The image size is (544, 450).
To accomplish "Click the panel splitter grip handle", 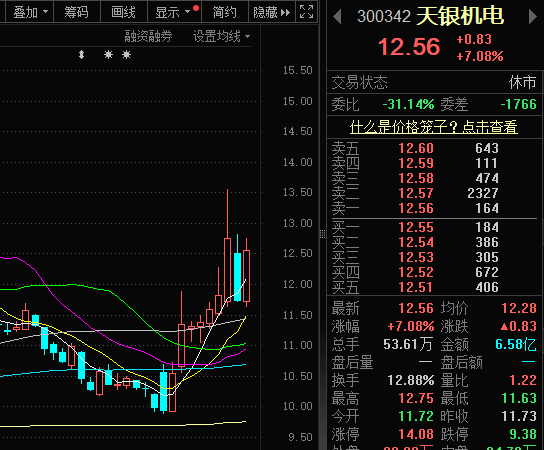I will [x=322, y=234].
